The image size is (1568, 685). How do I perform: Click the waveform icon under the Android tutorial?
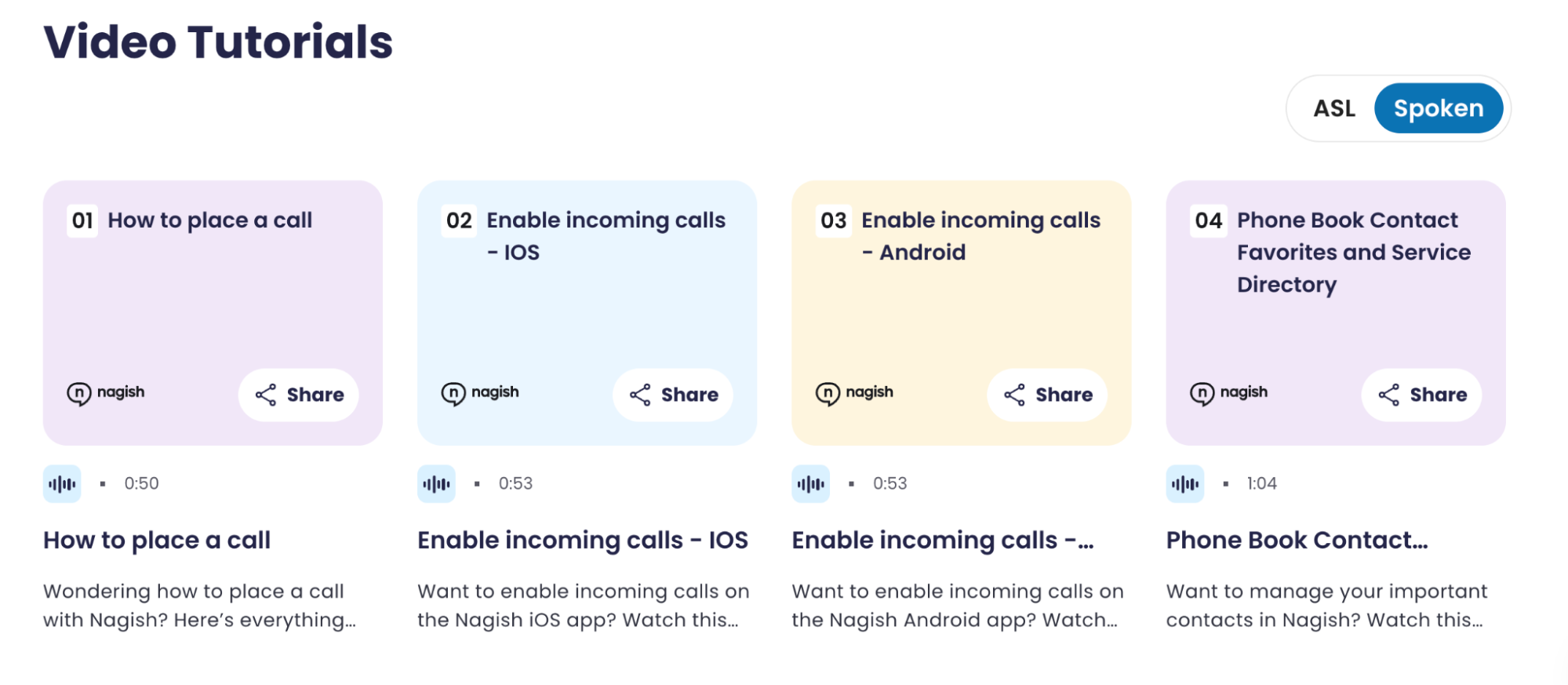click(810, 483)
